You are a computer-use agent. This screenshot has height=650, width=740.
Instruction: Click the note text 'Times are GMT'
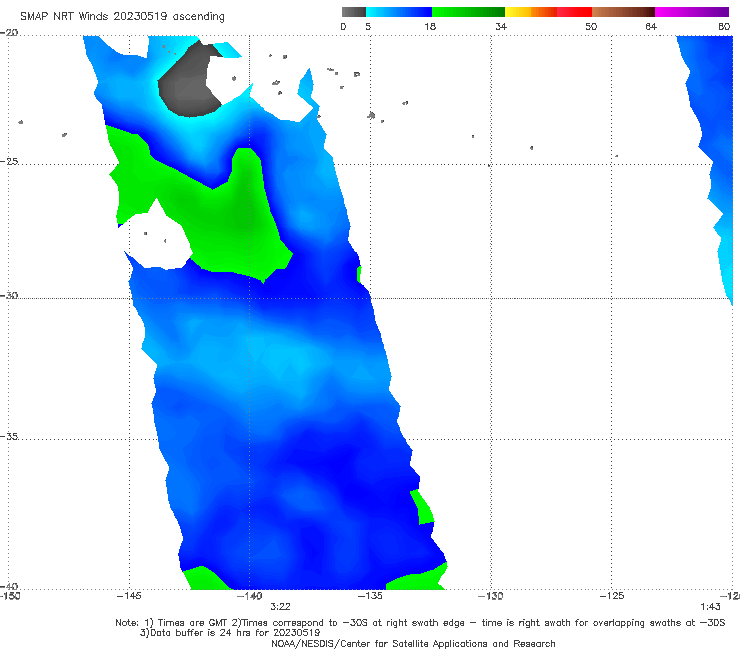193,623
